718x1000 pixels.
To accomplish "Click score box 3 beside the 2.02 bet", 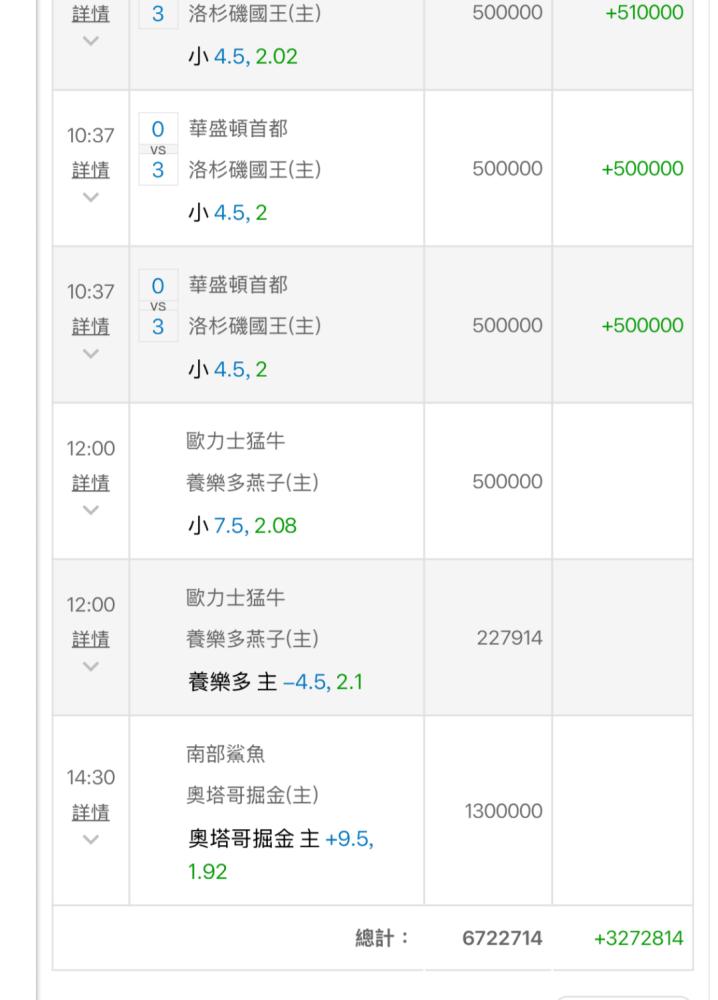I will pos(158,14).
